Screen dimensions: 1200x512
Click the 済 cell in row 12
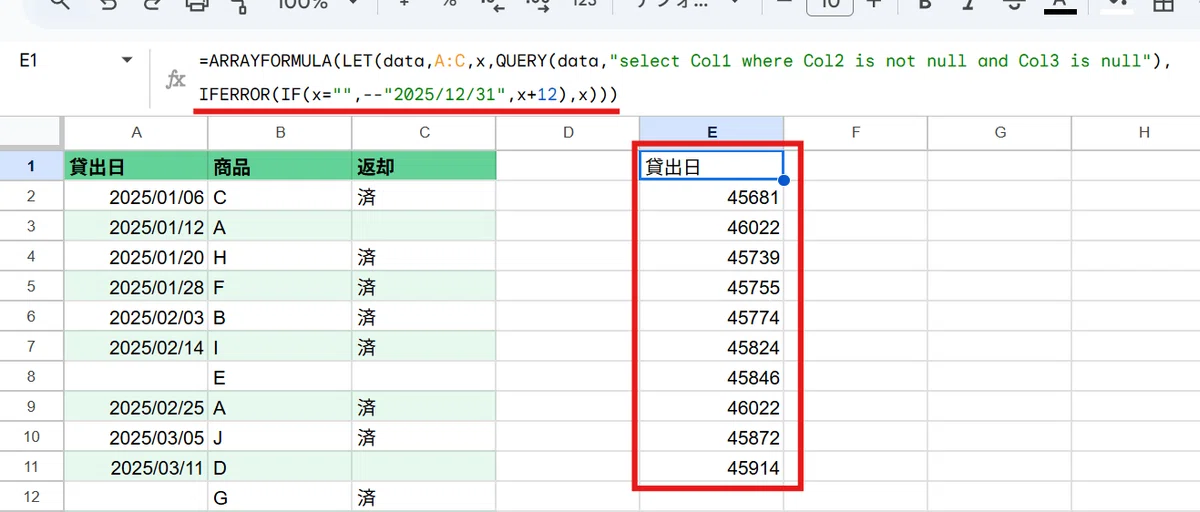click(424, 497)
